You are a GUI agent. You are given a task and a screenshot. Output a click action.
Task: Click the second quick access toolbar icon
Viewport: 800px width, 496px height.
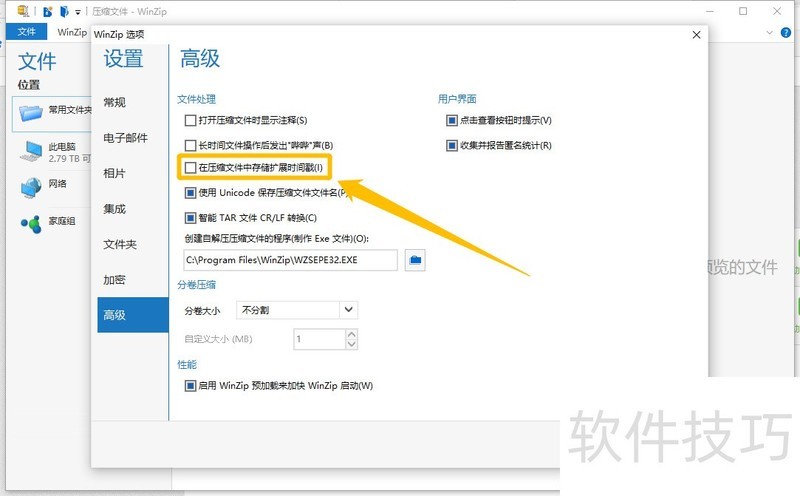tap(64, 11)
